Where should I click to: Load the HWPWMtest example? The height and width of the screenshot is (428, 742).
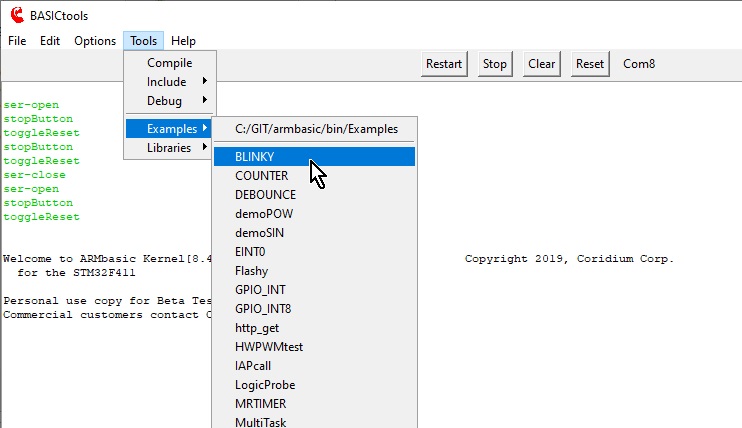269,347
